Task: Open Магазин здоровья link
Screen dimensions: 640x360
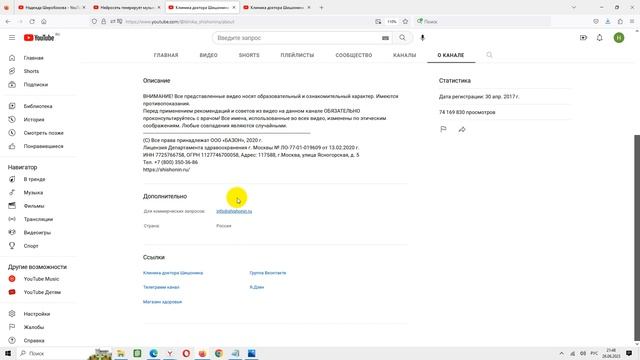Action: click(162, 302)
